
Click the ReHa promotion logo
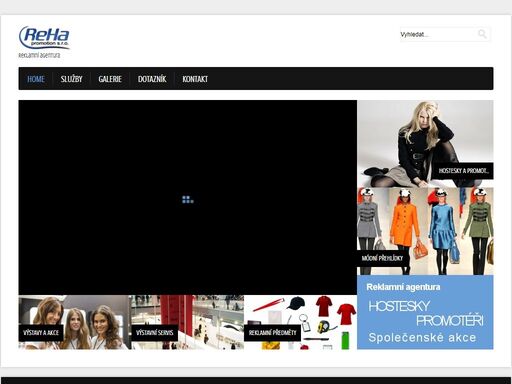click(x=44, y=37)
